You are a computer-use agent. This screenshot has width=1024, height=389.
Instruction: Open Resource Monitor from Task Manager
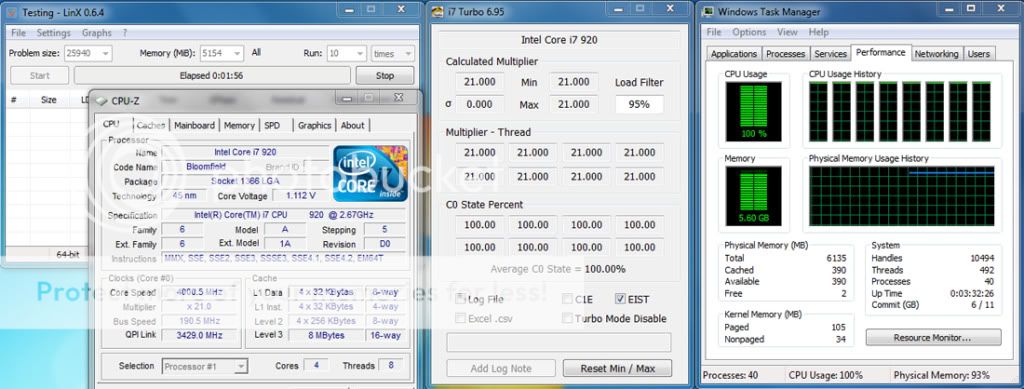[933, 338]
